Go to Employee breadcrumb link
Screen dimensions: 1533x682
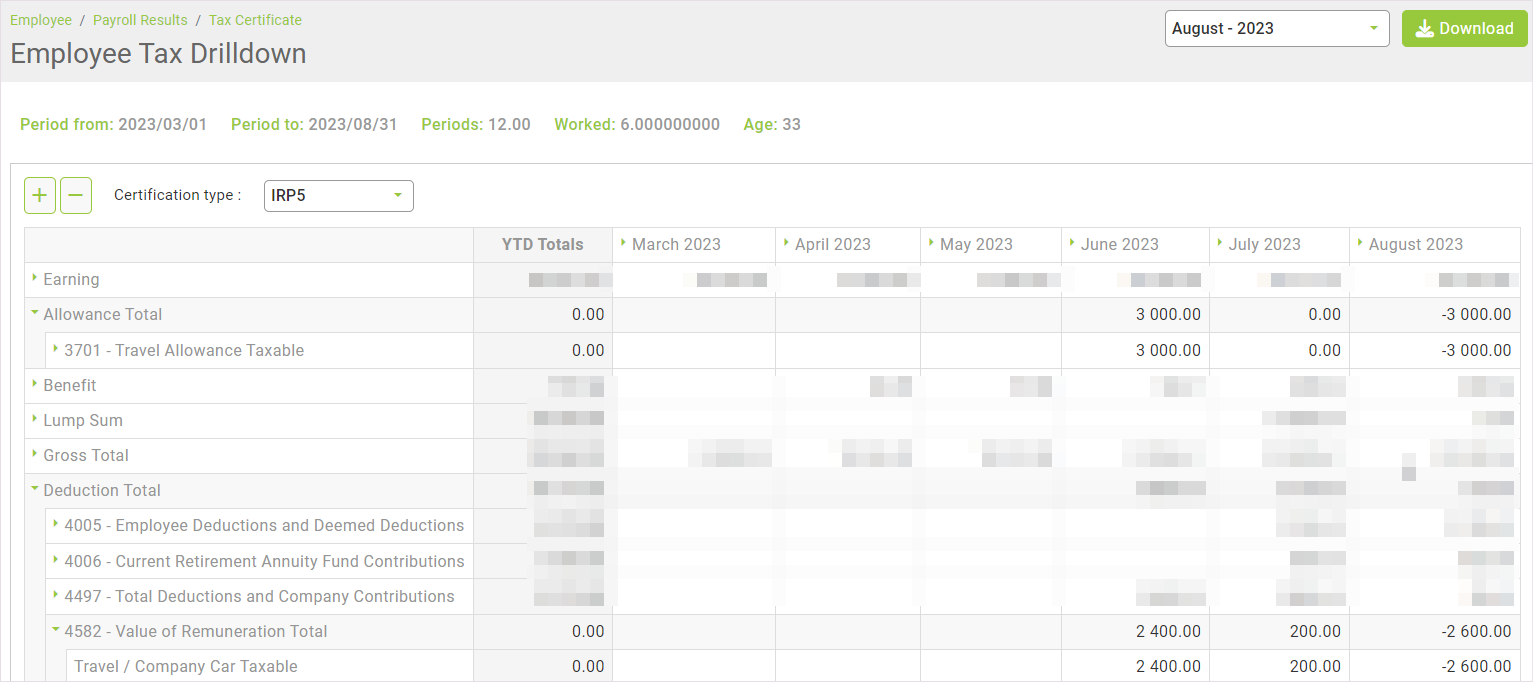[41, 20]
